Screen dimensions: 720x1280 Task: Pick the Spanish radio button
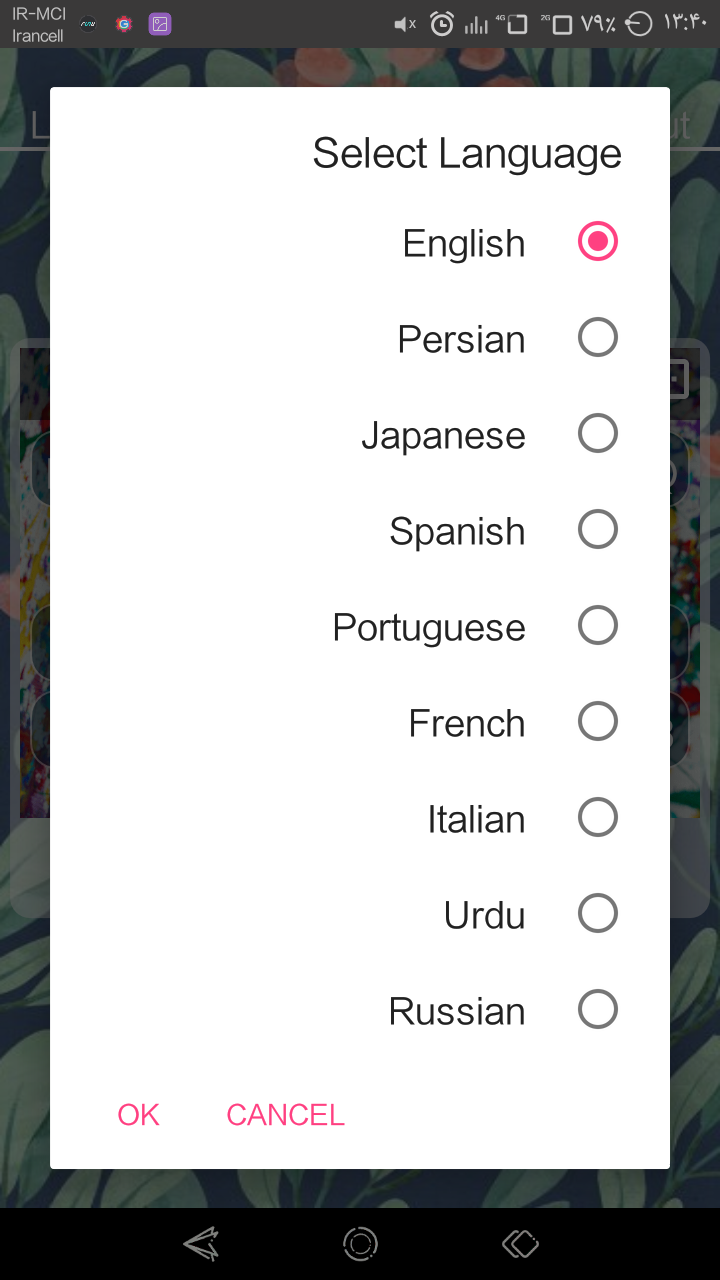pyautogui.click(x=598, y=530)
